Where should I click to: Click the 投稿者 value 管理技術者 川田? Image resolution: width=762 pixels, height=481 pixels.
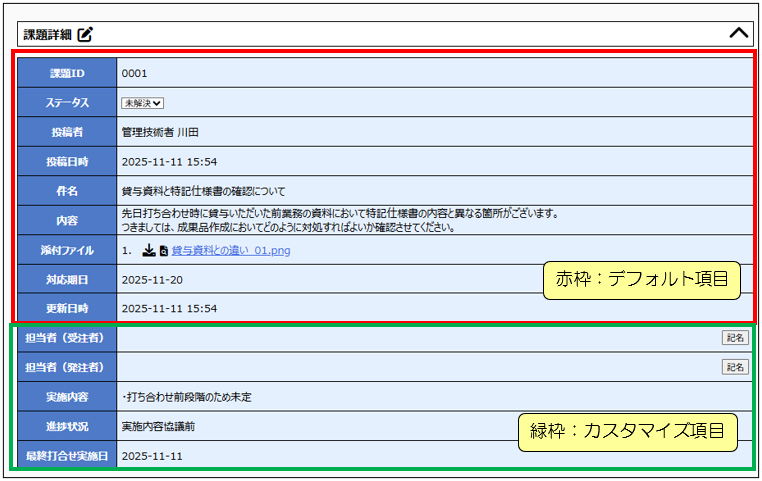160,132
